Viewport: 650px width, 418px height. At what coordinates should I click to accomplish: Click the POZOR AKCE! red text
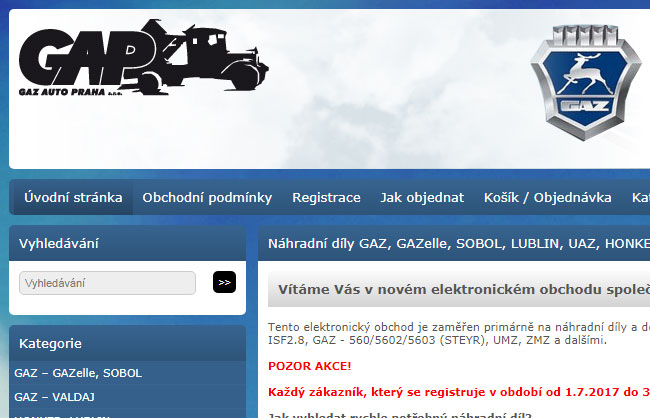310,366
